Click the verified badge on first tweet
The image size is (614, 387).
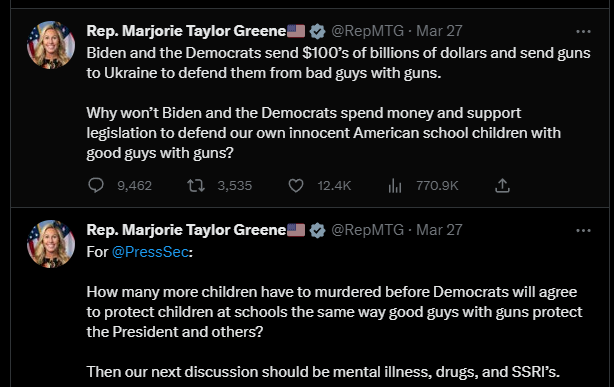pos(317,31)
